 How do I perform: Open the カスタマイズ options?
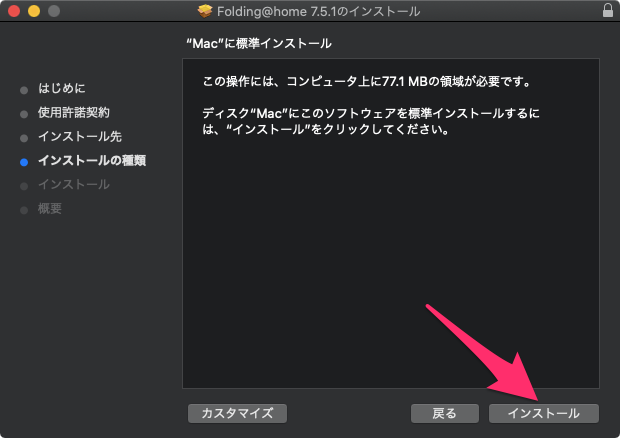(237, 413)
